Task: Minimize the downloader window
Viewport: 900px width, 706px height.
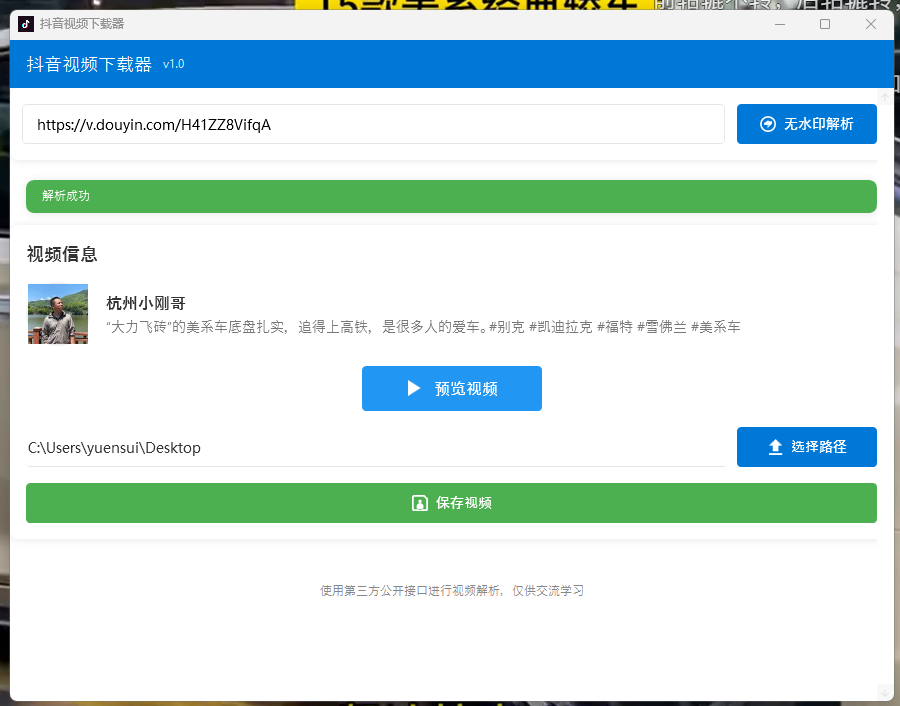Action: [779, 24]
